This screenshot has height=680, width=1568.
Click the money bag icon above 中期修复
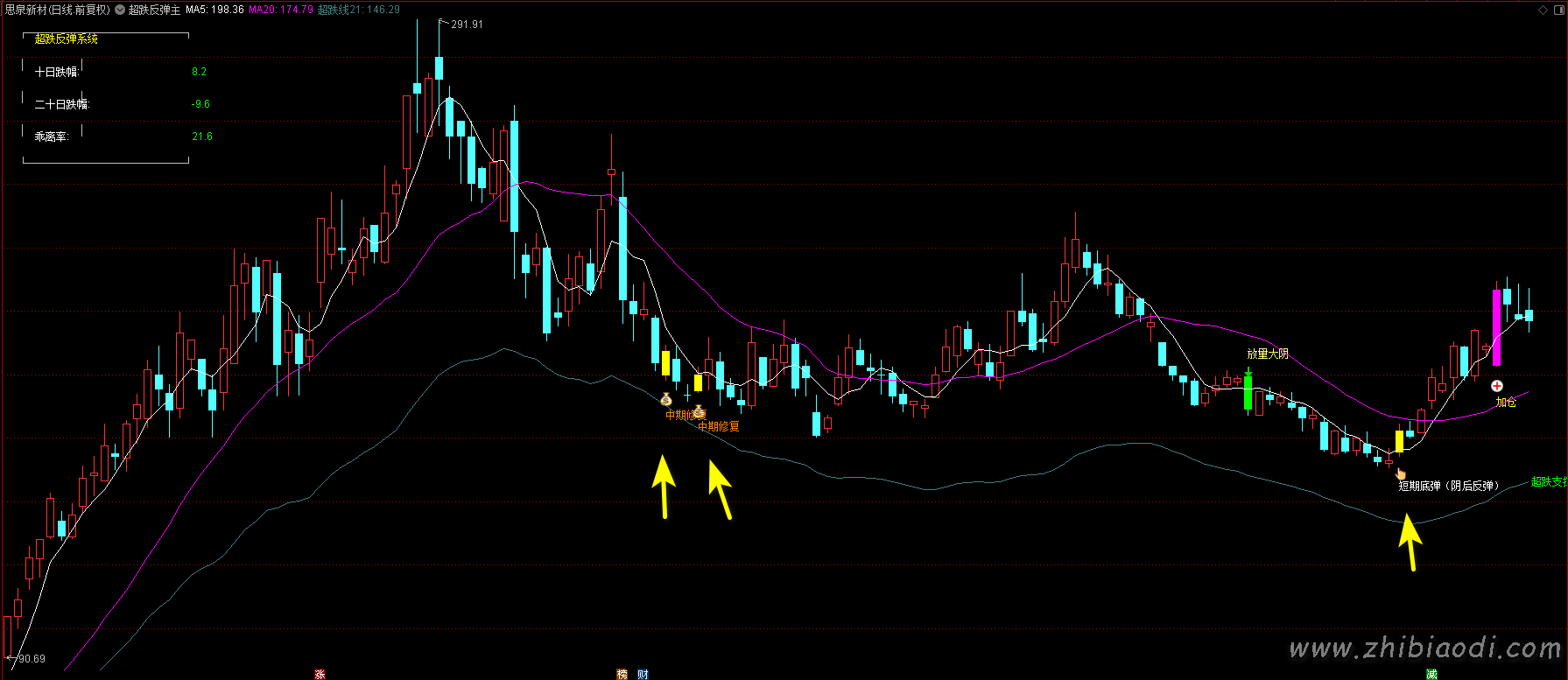[666, 400]
